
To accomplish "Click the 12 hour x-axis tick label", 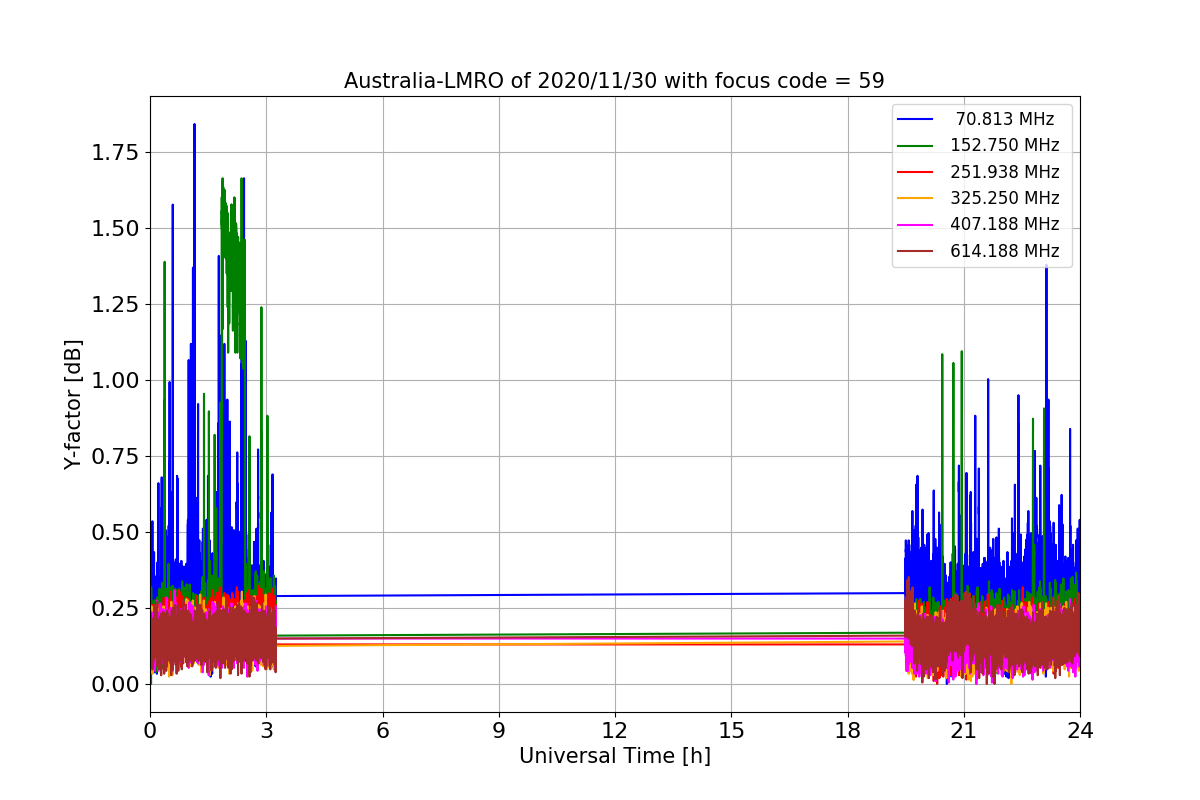I will [615, 730].
